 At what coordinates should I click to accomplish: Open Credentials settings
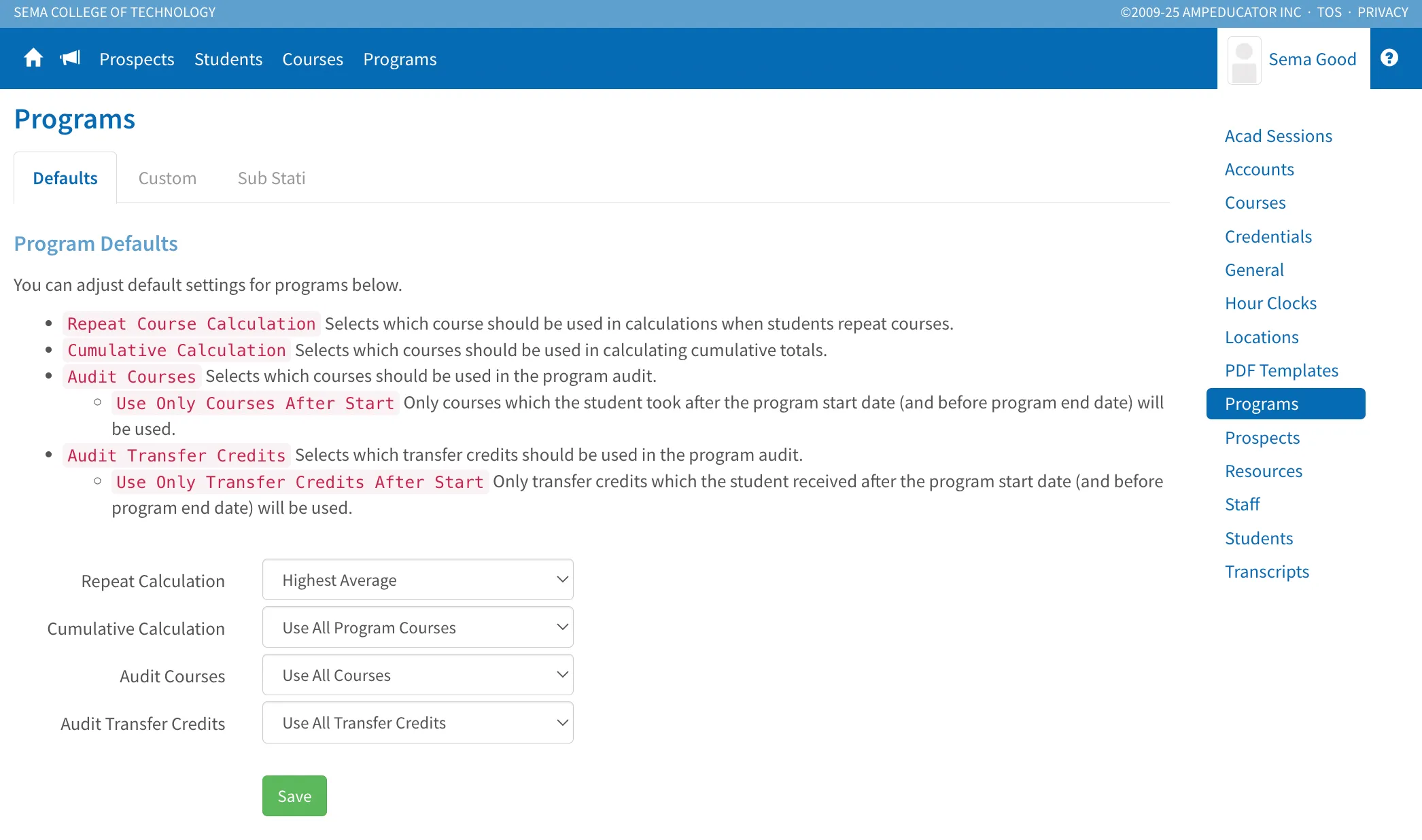click(1268, 237)
